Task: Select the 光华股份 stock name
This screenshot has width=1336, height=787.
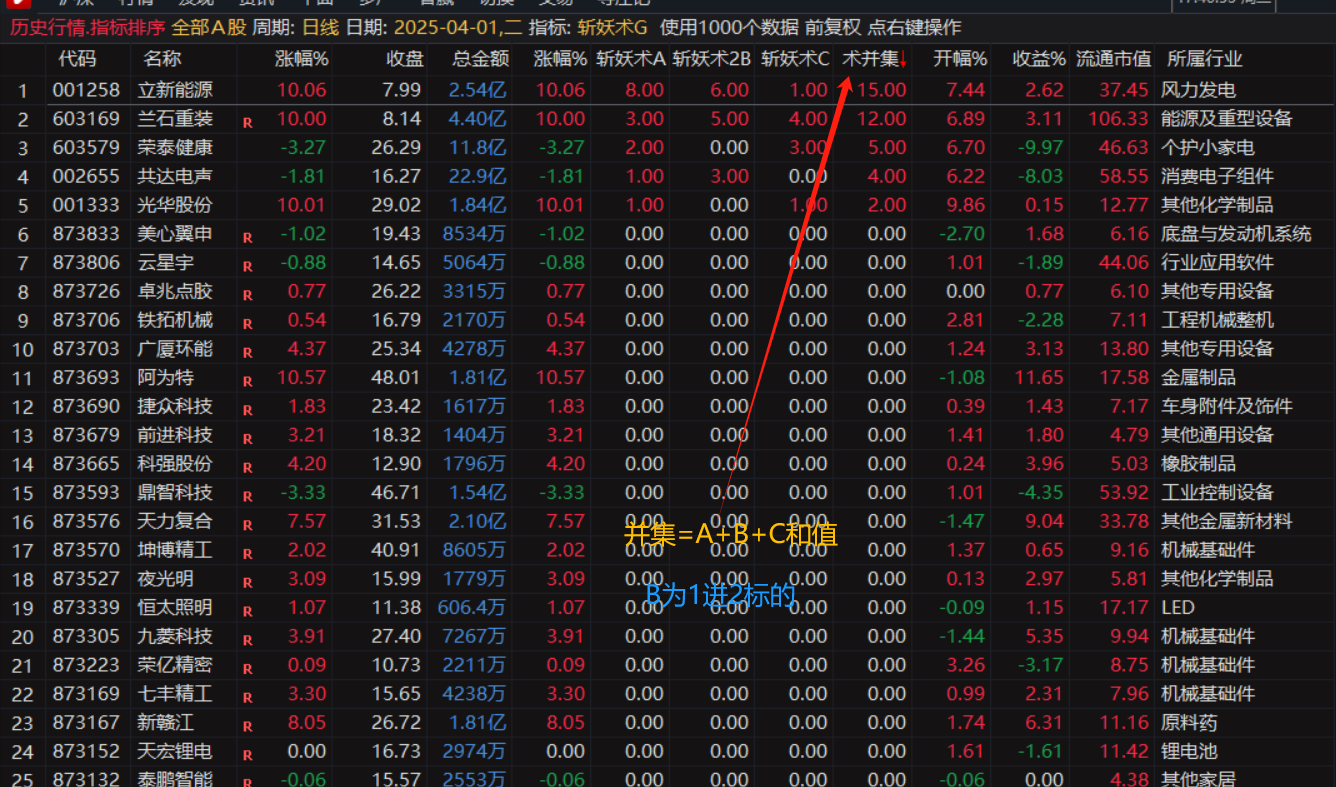Action: [175, 205]
